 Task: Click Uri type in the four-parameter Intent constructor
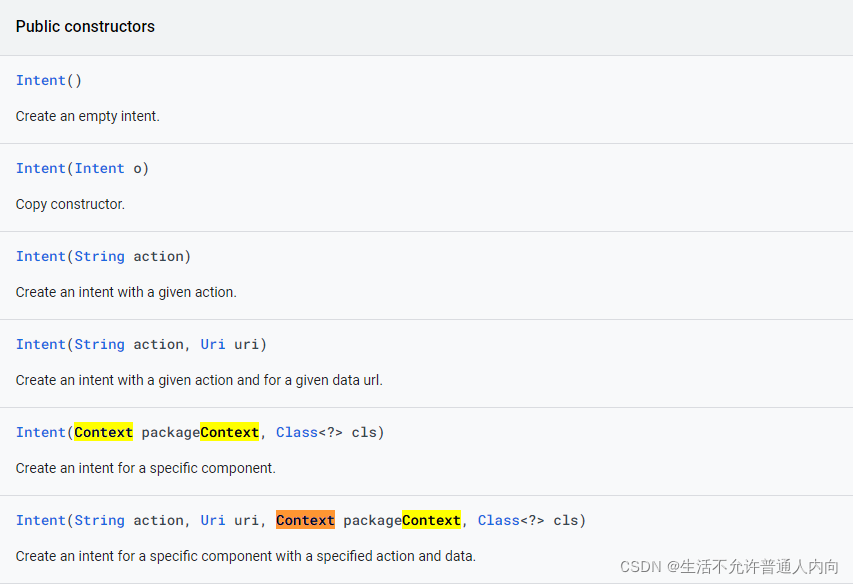[x=213, y=521]
